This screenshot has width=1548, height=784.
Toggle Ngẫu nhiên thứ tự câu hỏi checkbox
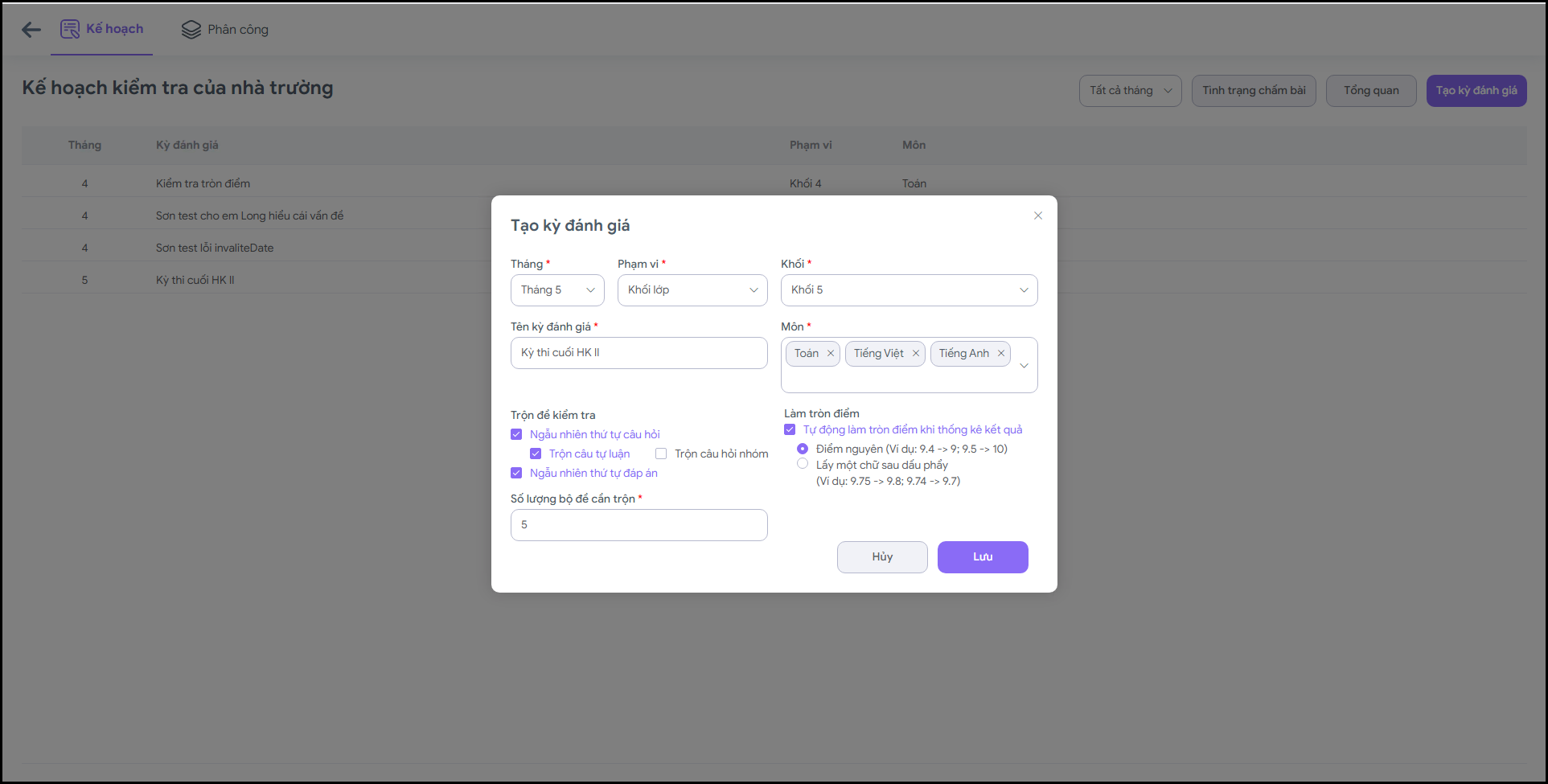coord(516,434)
